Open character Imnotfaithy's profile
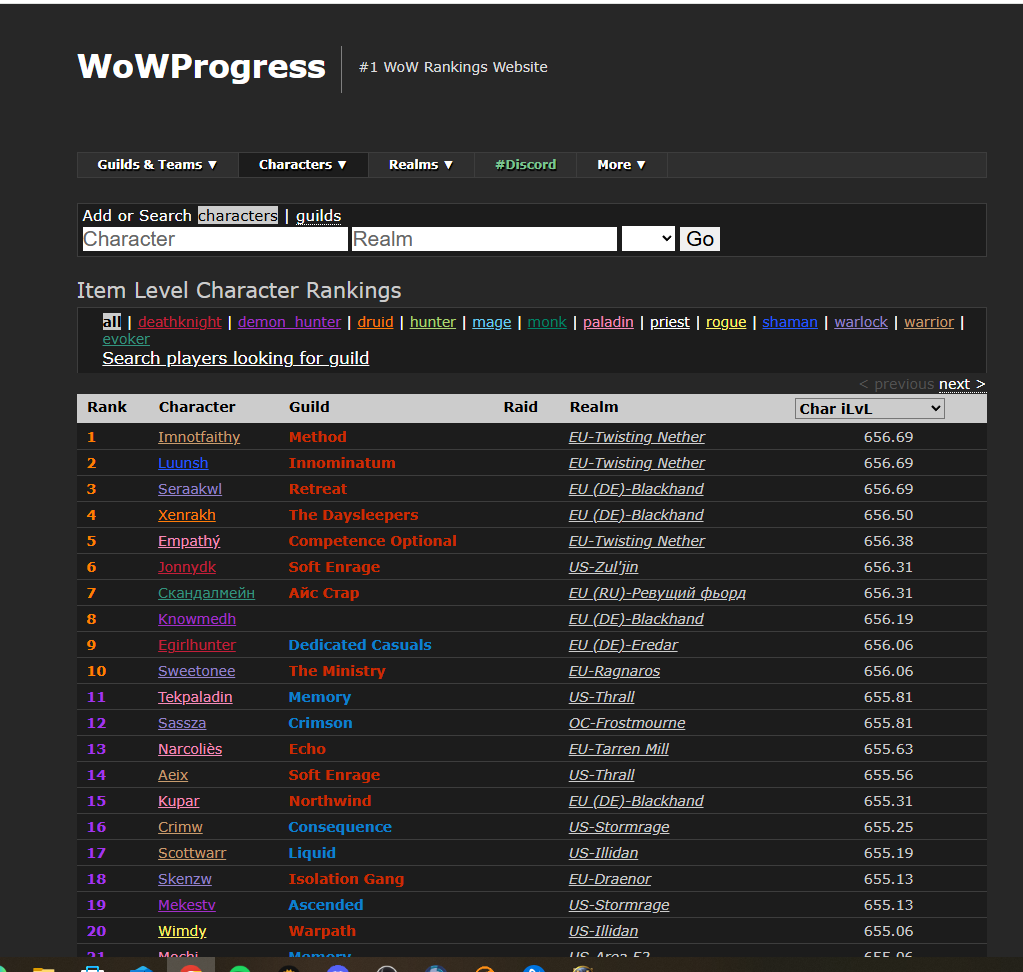 click(x=199, y=437)
